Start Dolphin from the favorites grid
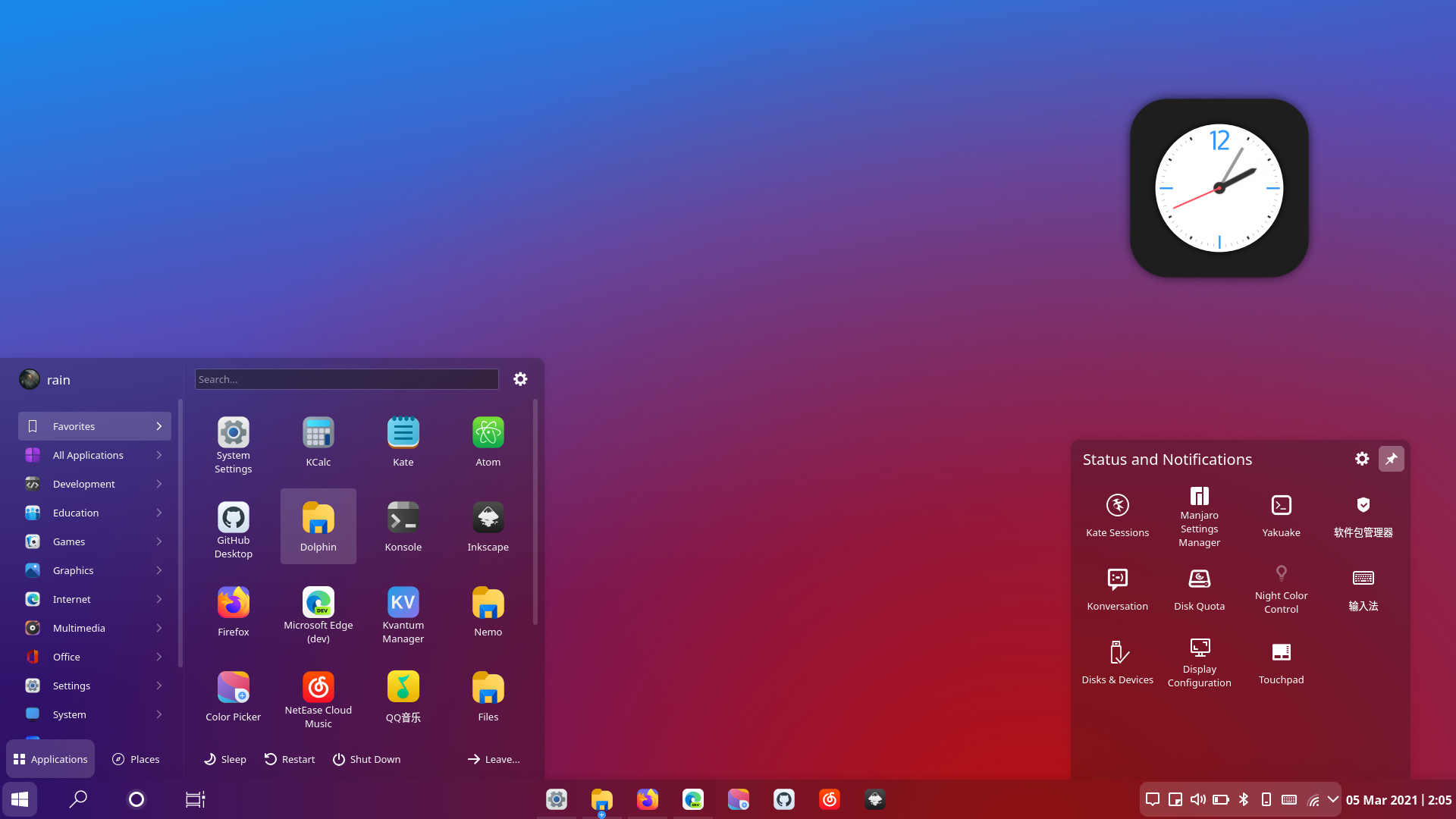Viewport: 1456px width, 819px height. click(318, 527)
